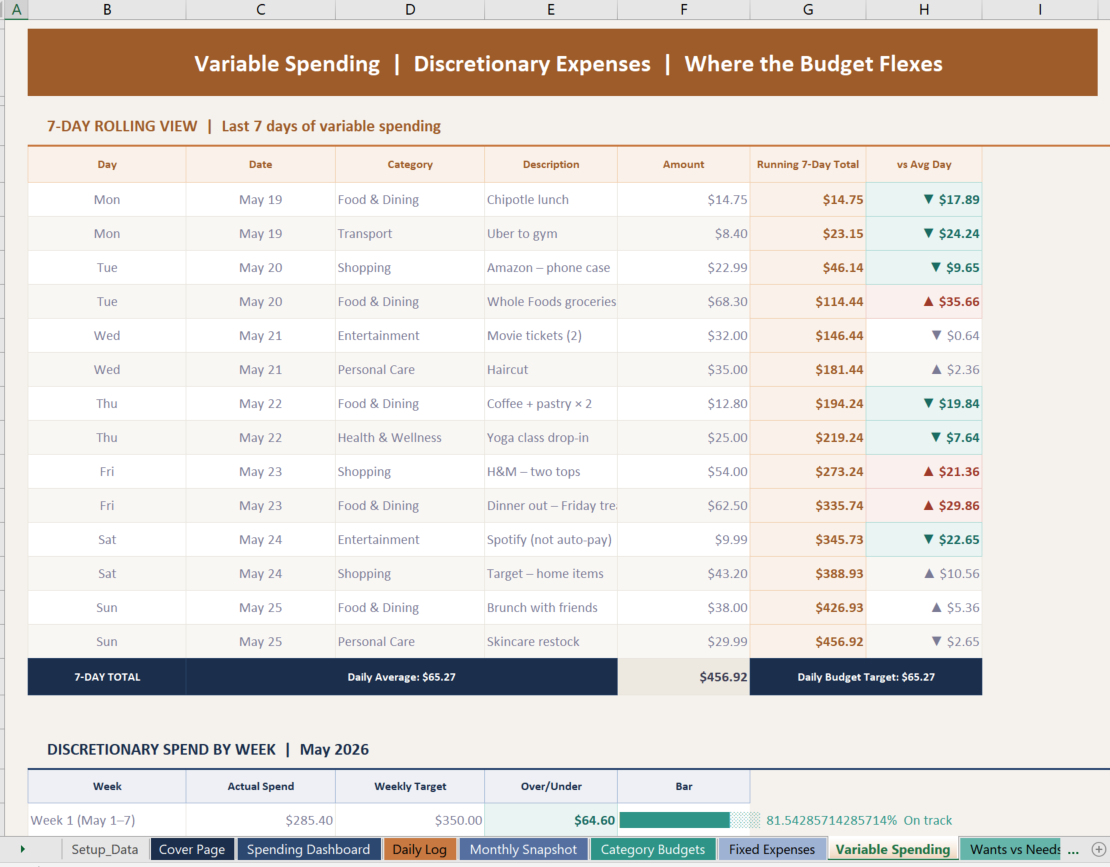The height and width of the screenshot is (867, 1110).
Task: Click Daily Average: $65.27 cell
Action: 401,677
